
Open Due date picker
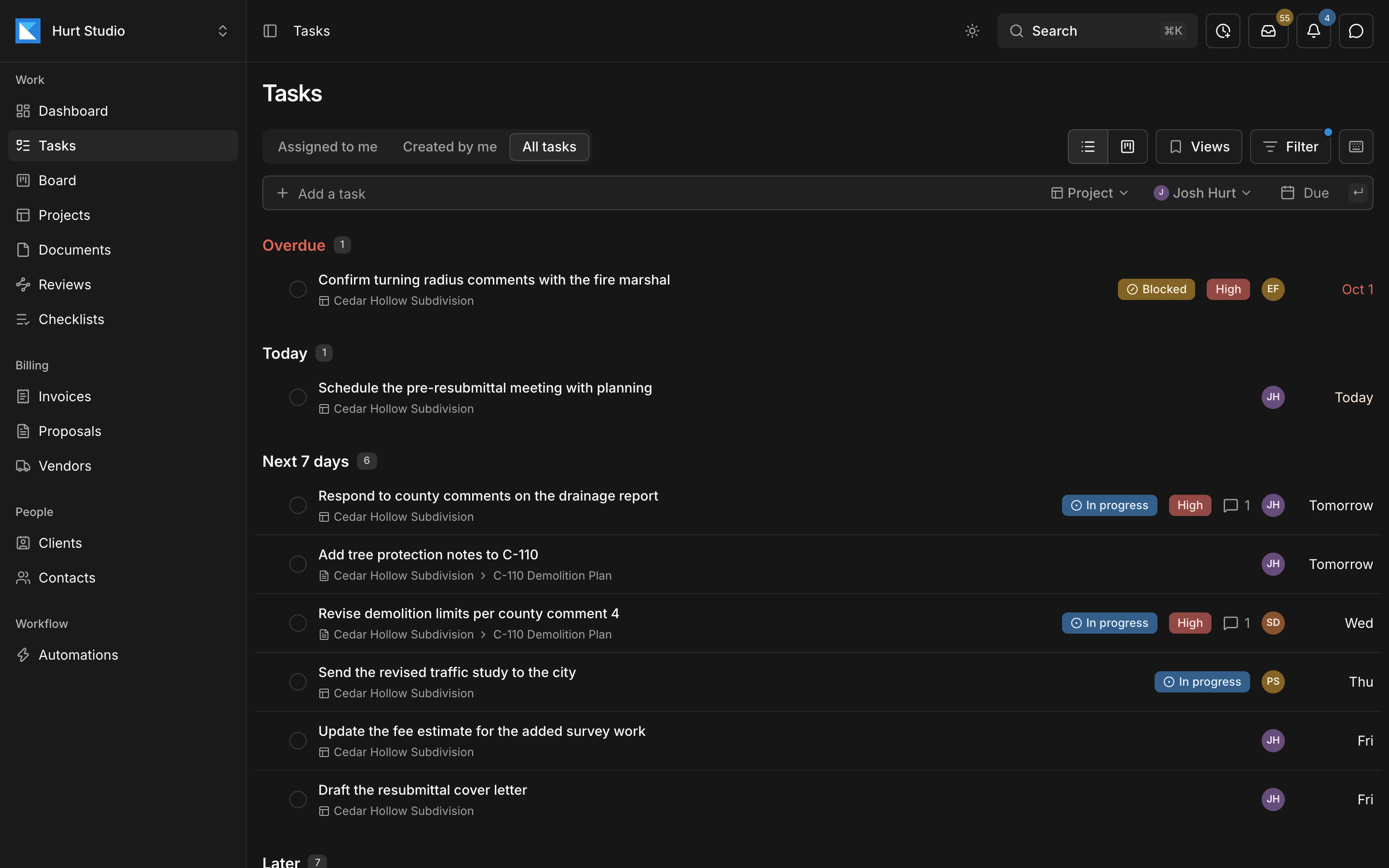(x=1304, y=193)
